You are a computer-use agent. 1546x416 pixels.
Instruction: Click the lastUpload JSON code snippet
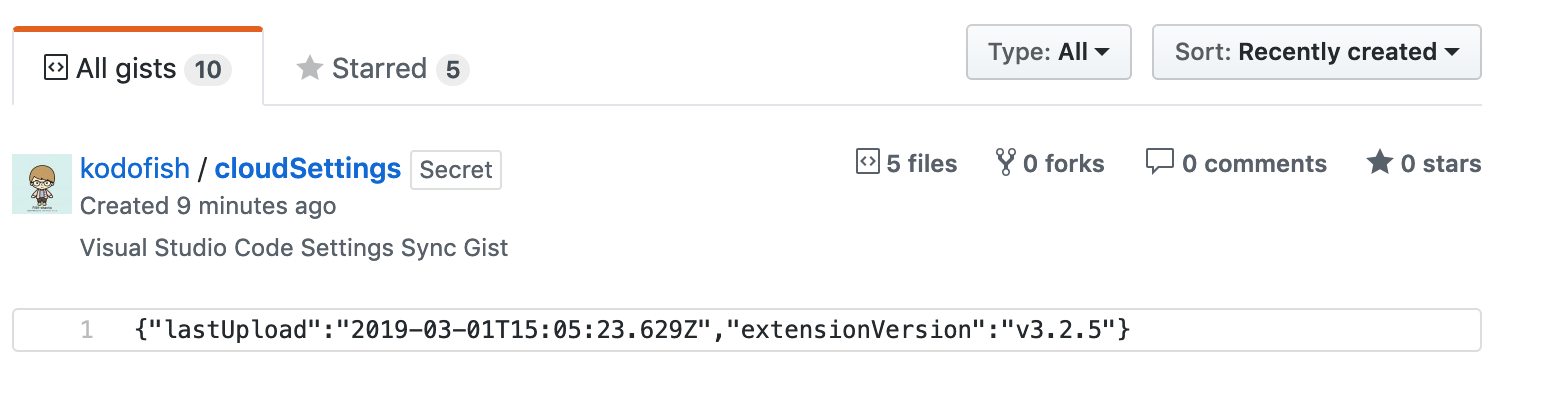[632, 330]
